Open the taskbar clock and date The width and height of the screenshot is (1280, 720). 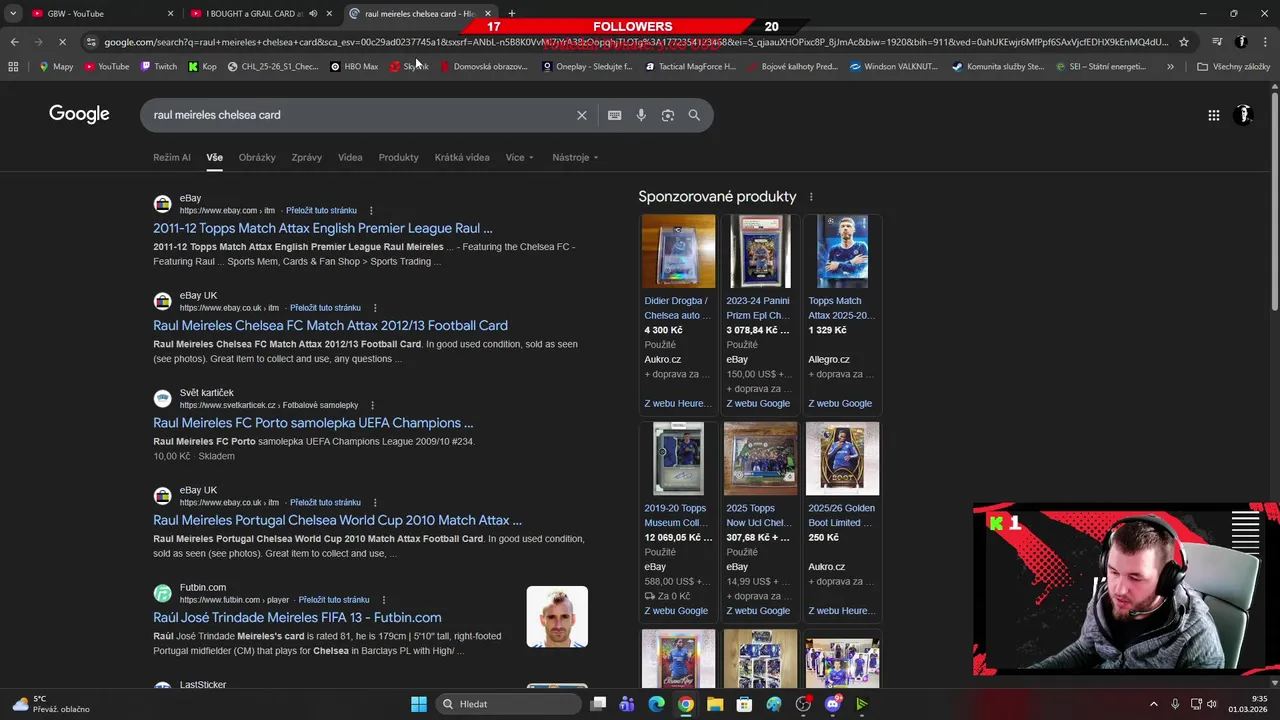1247,704
